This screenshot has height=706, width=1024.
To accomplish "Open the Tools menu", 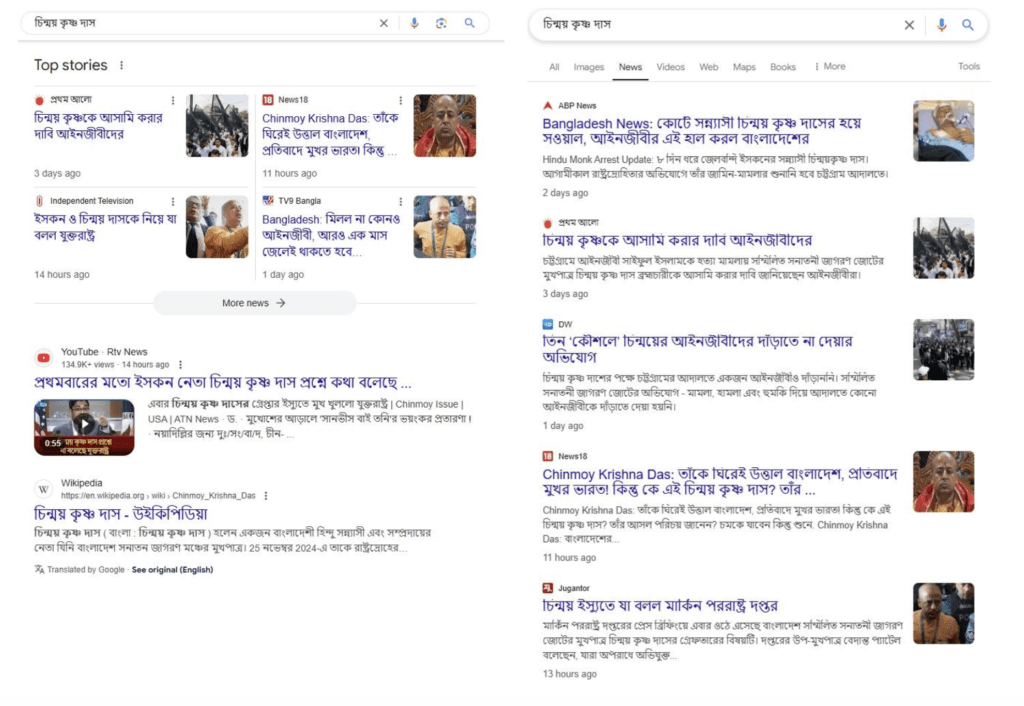I will click(968, 66).
